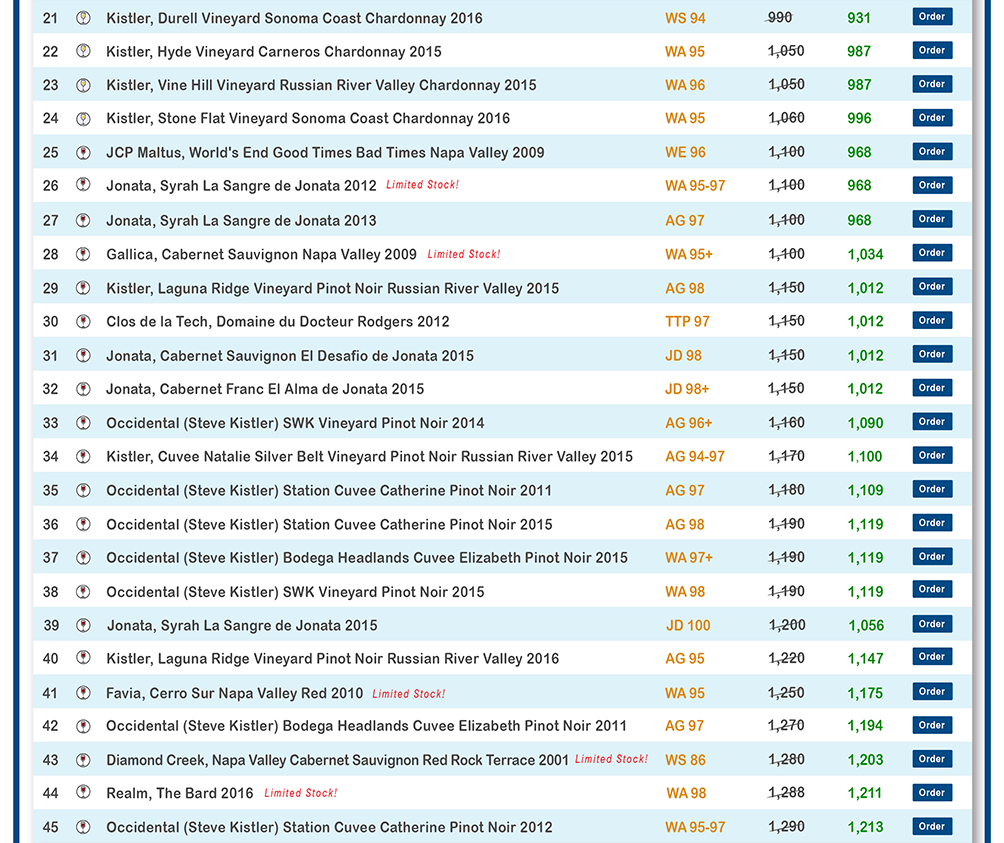Click the 'TTP 97' rating score
This screenshot has height=843, width=1004.
point(687,321)
